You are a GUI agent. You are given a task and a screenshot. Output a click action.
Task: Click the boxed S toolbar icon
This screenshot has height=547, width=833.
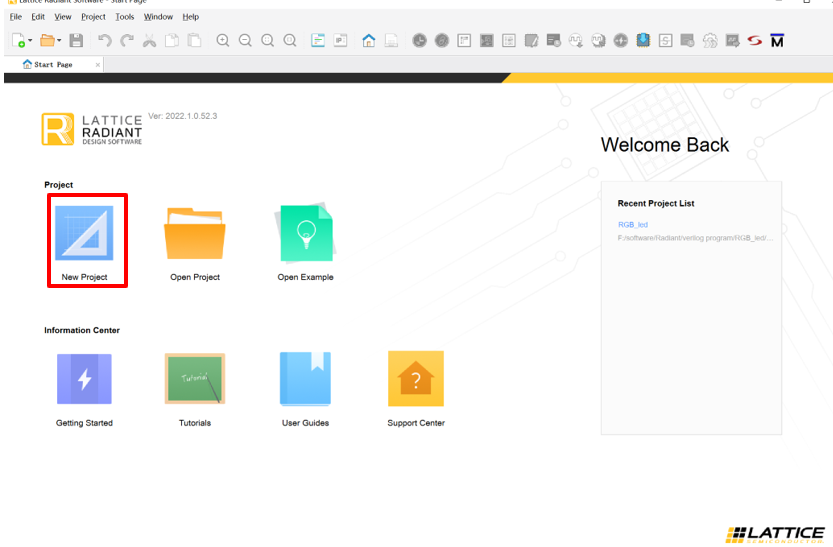tap(665, 40)
